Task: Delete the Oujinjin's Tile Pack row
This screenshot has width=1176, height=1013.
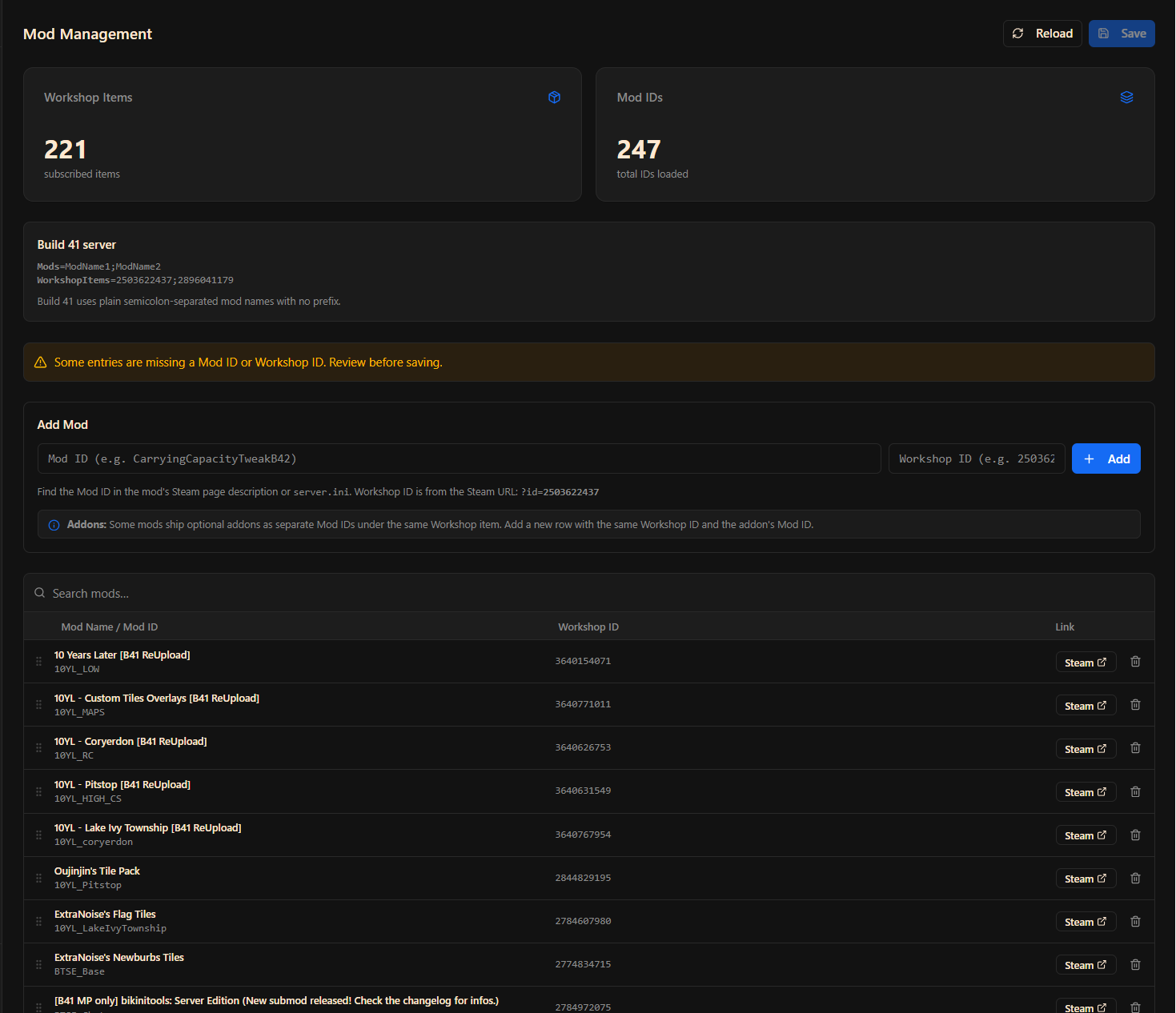Action: click(1135, 878)
